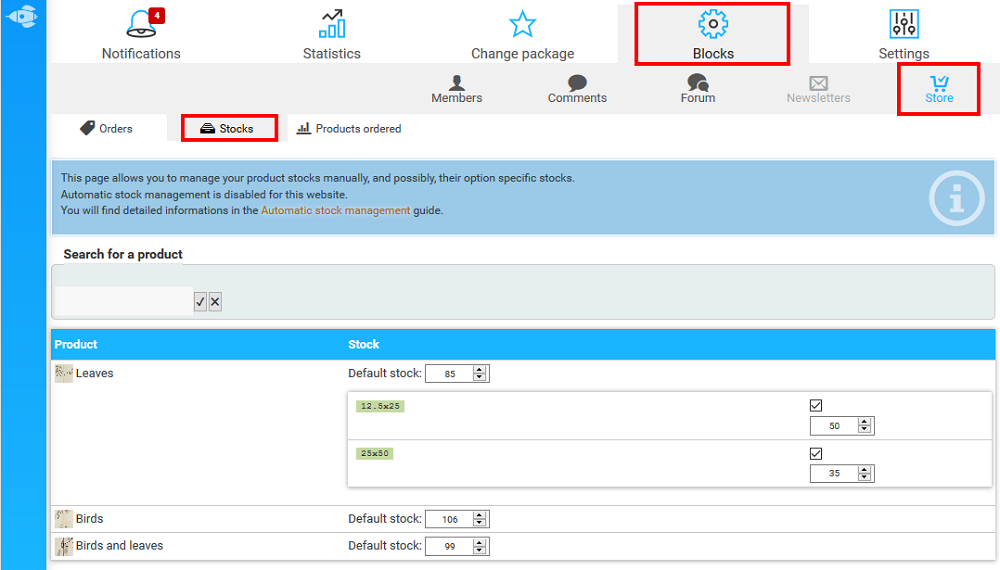The width and height of the screenshot is (1000, 570).
Task: Open Notifications bell icon
Action: pos(141,24)
